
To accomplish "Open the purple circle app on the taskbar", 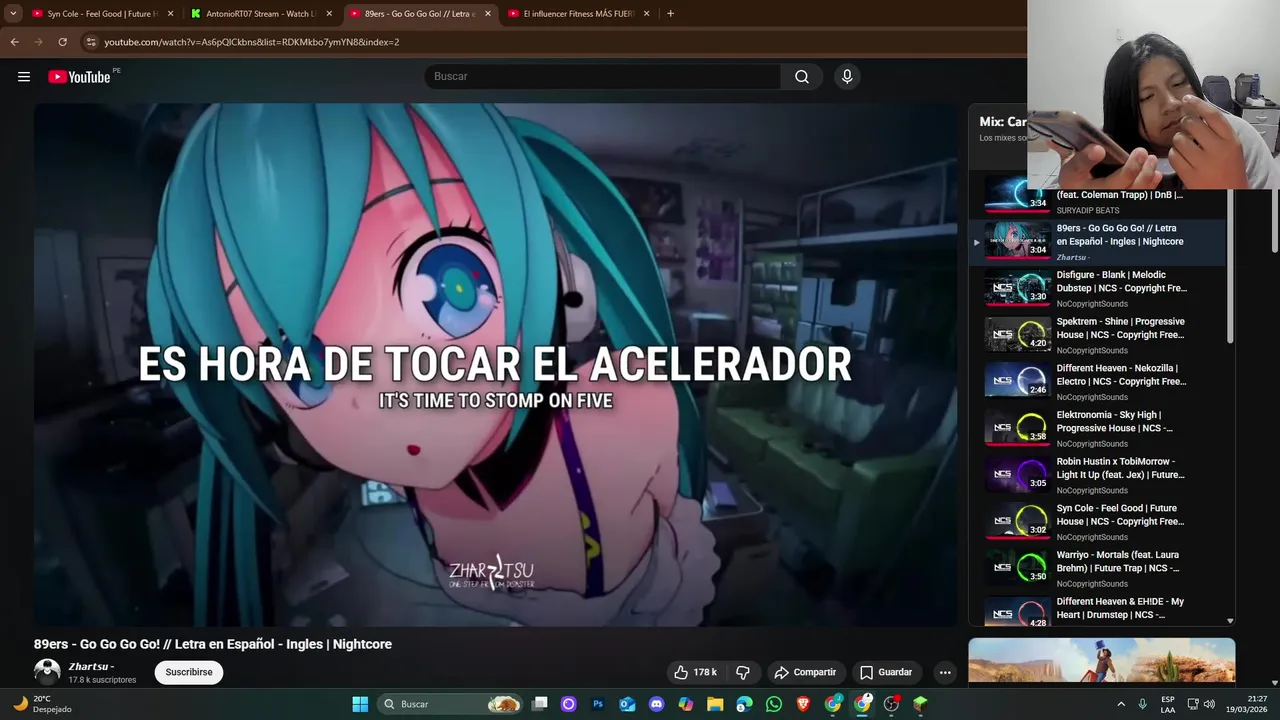I will (x=569, y=704).
